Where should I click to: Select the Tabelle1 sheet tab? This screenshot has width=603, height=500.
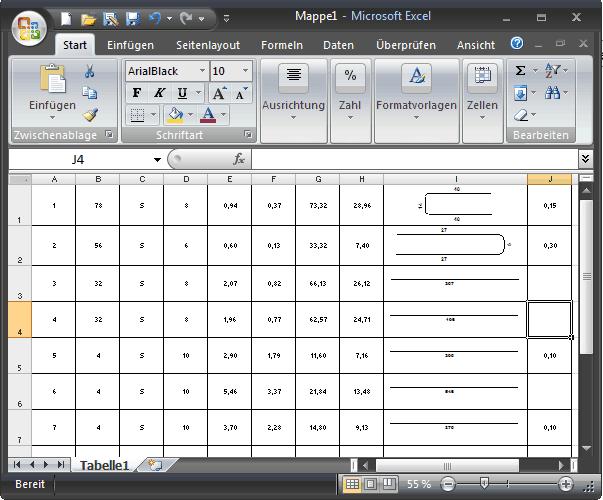104,465
